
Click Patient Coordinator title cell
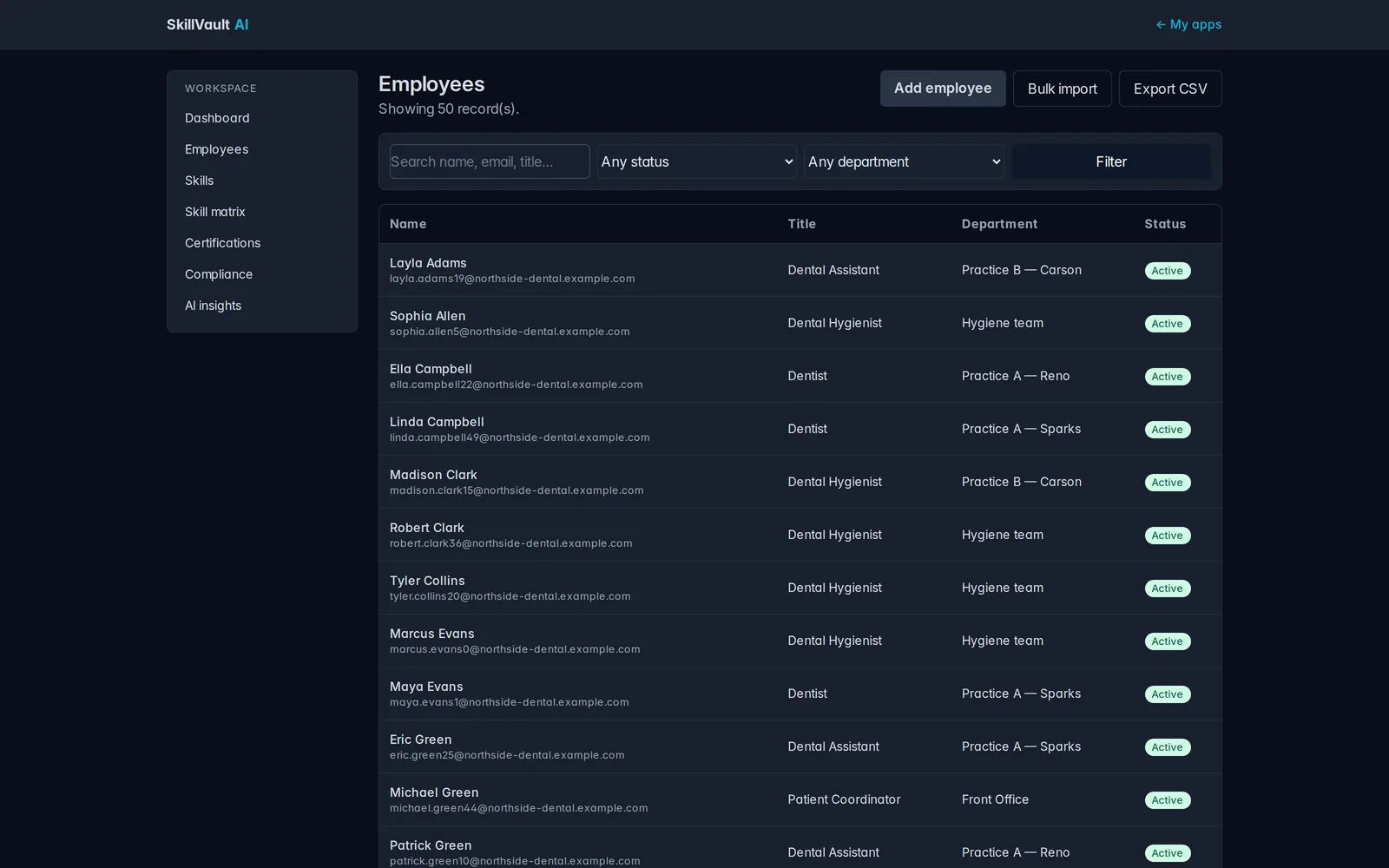pyautogui.click(x=844, y=799)
